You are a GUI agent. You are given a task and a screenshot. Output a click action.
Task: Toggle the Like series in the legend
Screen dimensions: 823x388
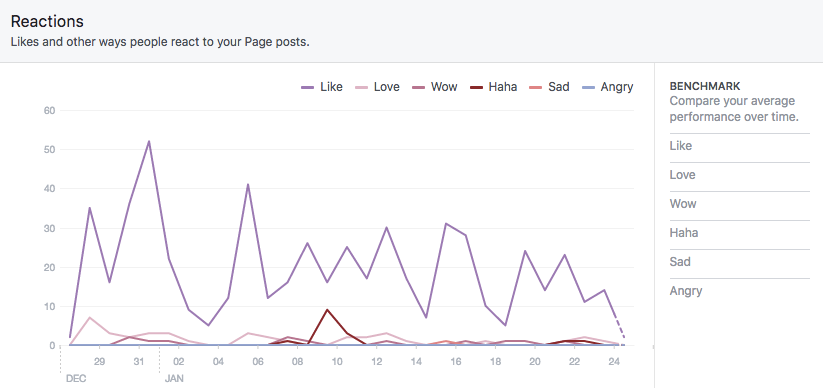[322, 87]
